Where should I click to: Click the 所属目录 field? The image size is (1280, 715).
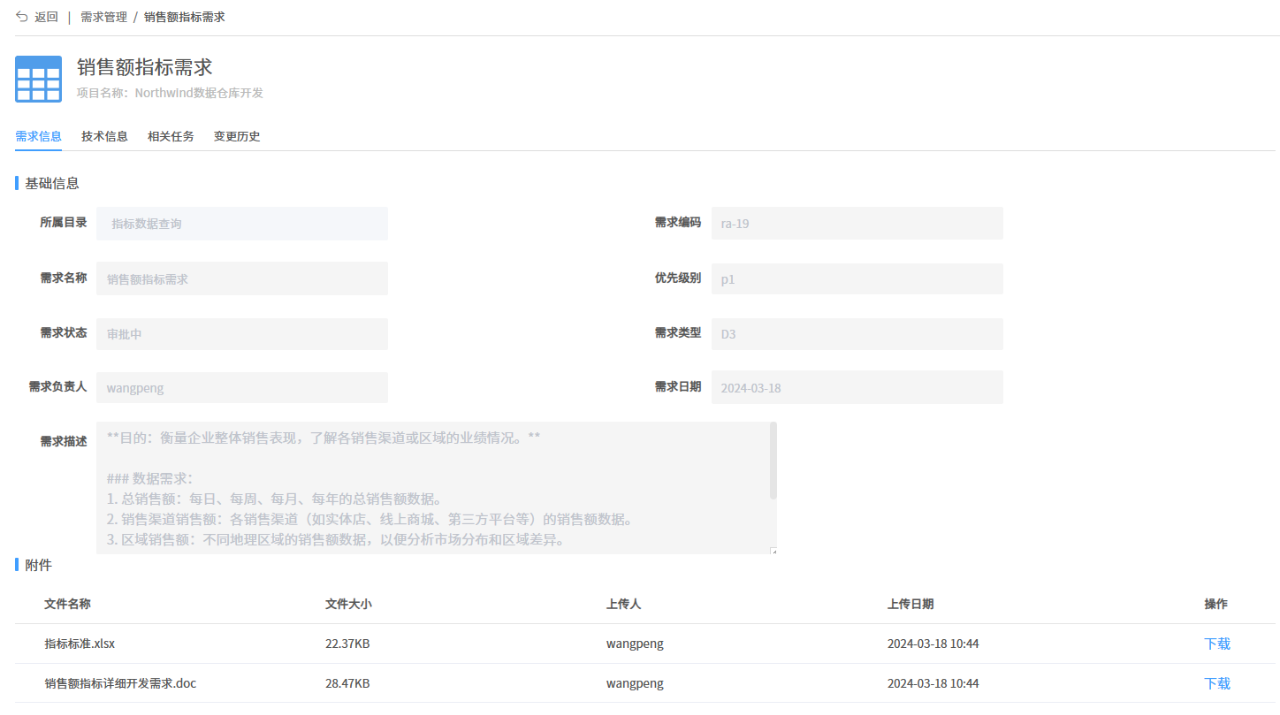click(242, 223)
